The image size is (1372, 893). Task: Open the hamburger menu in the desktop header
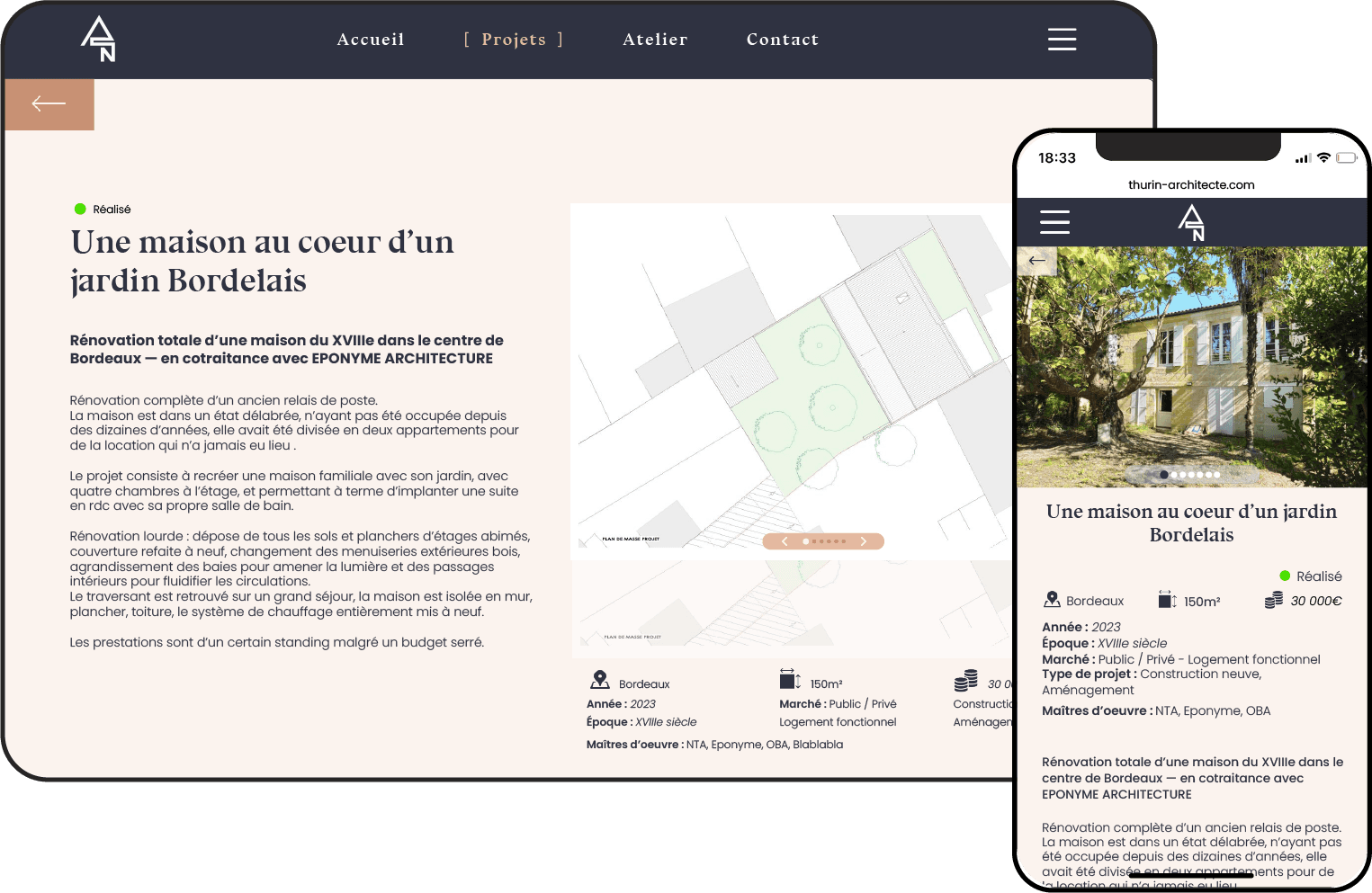(x=1062, y=39)
